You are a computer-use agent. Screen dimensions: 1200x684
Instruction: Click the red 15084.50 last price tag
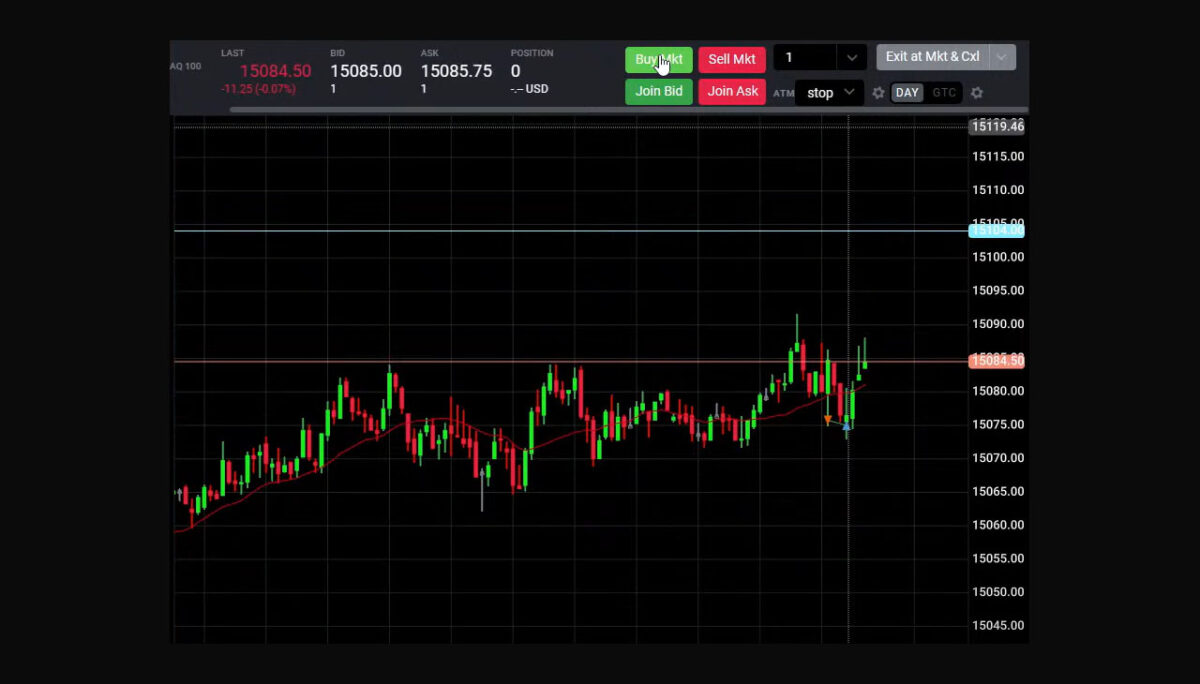tap(996, 361)
